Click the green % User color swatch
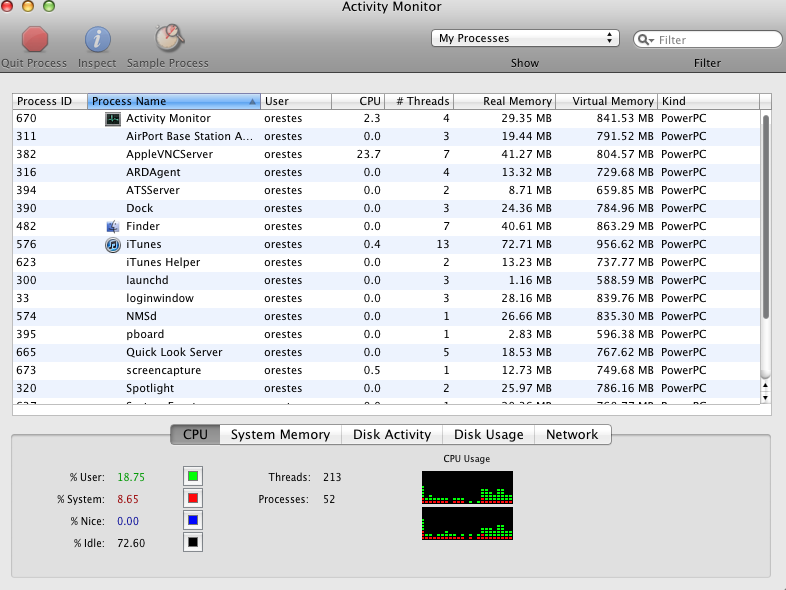786x590 pixels. click(193, 476)
